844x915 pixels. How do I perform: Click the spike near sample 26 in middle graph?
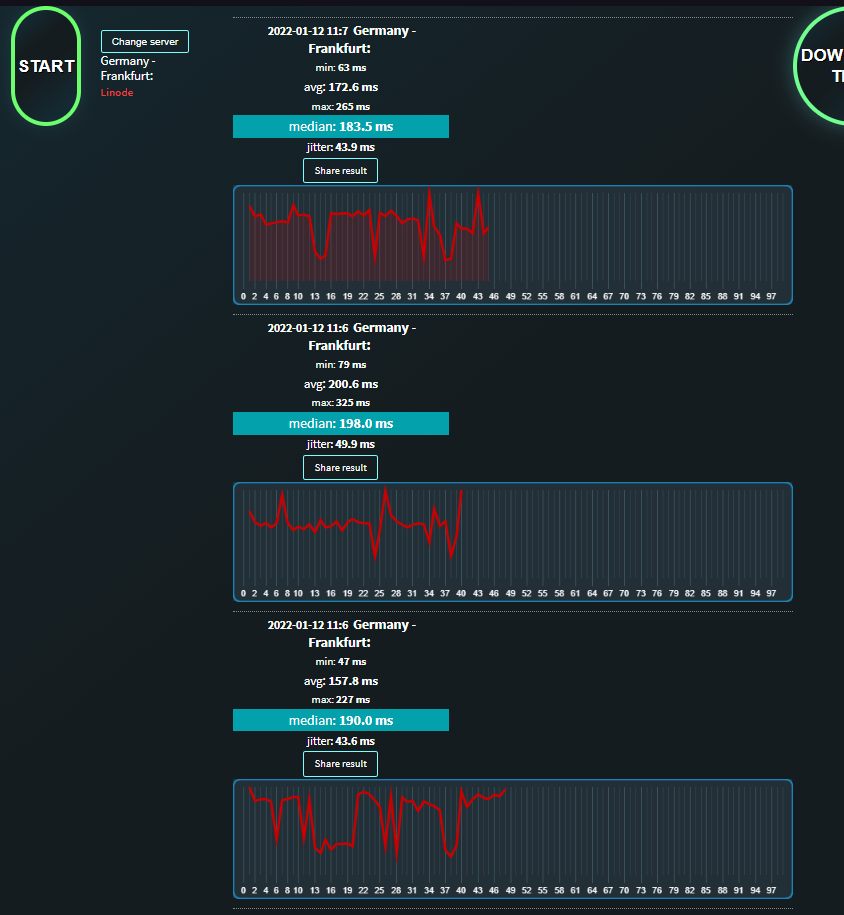click(x=385, y=488)
